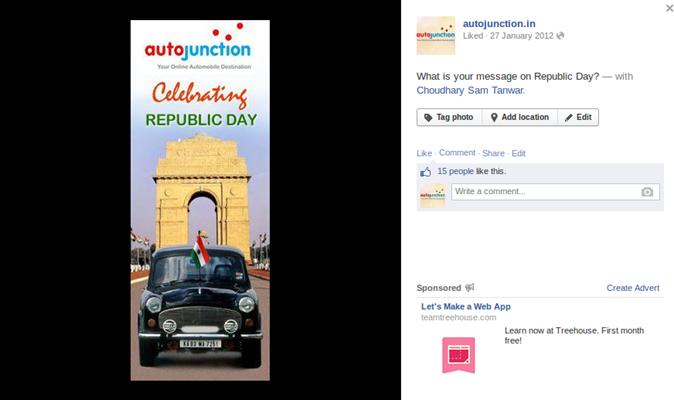The height and width of the screenshot is (401, 674).
Task: Click the globe privacy icon beside date
Action: 560,36
